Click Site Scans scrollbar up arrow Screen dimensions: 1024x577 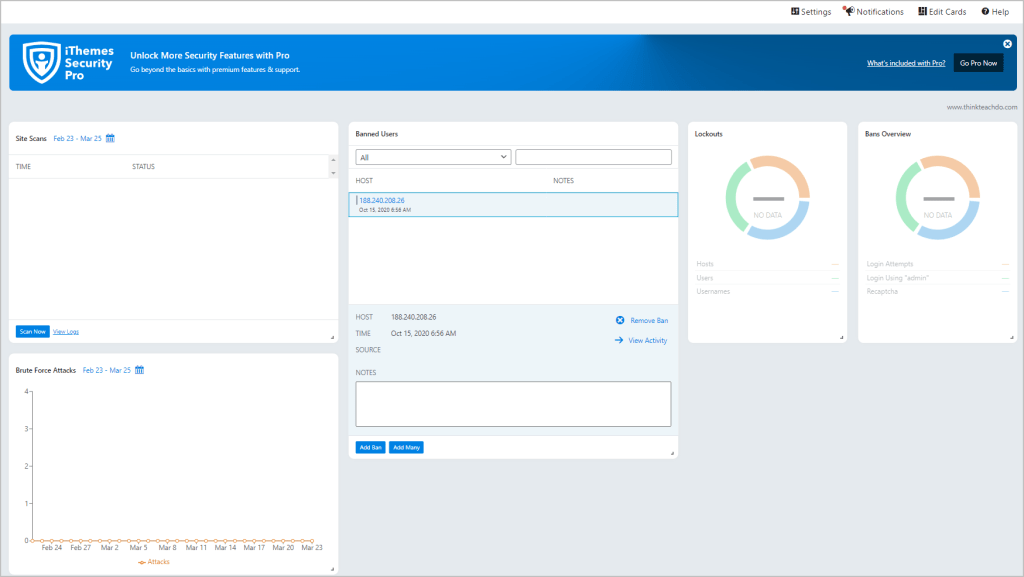pyautogui.click(x=333, y=160)
